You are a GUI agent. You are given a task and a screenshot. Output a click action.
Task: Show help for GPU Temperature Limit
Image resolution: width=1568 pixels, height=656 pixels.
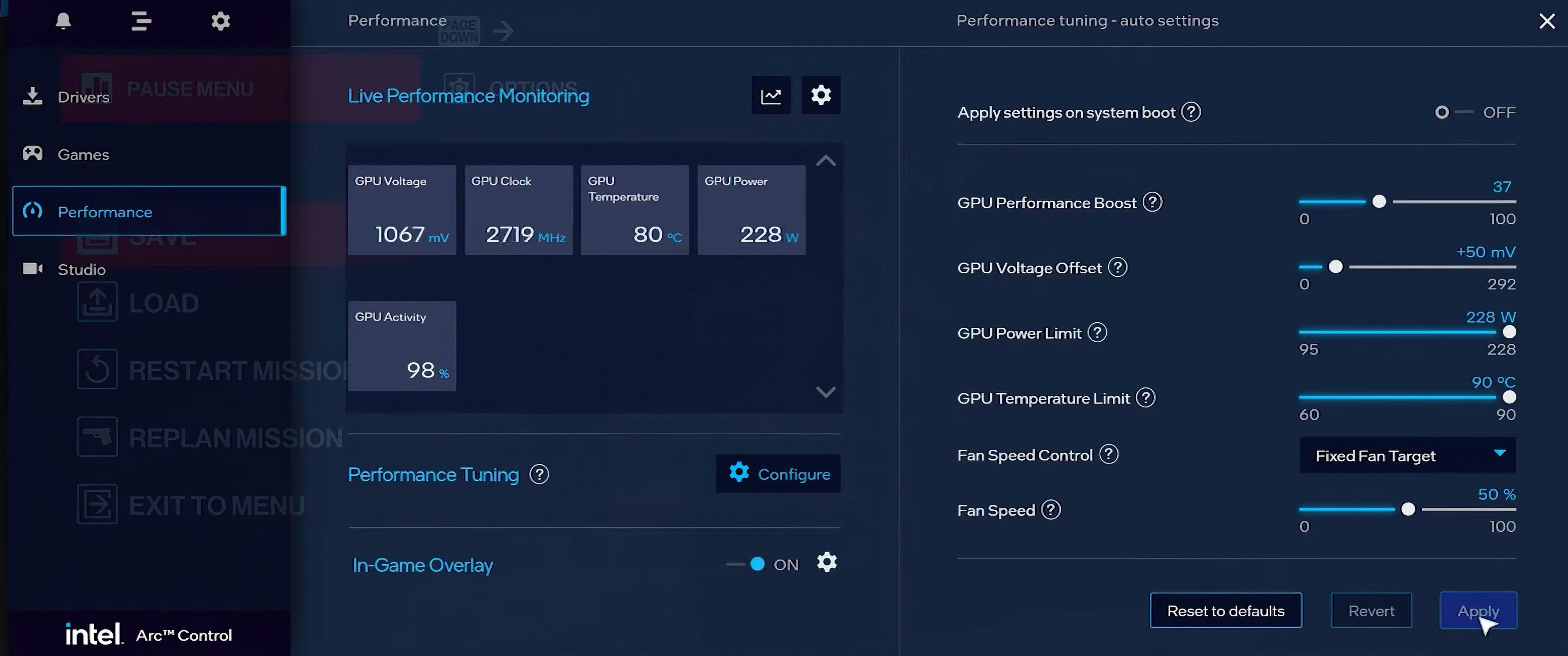(1145, 398)
